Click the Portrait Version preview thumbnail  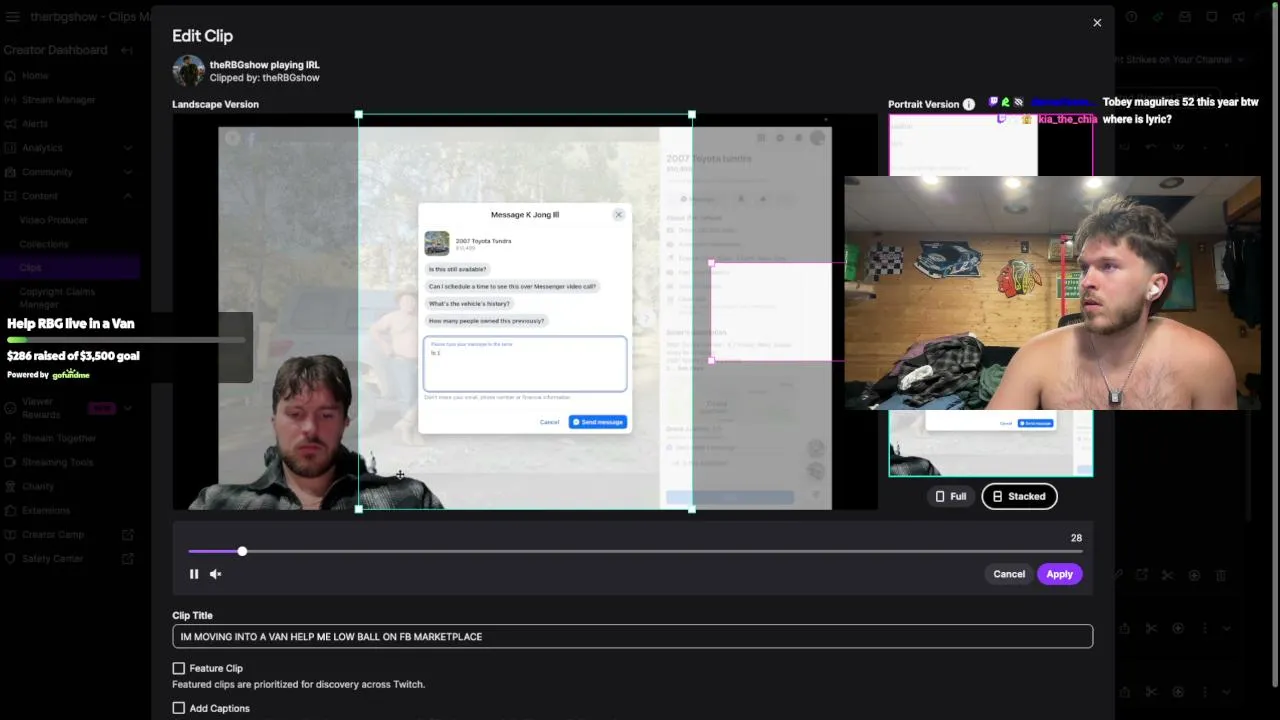990,295
